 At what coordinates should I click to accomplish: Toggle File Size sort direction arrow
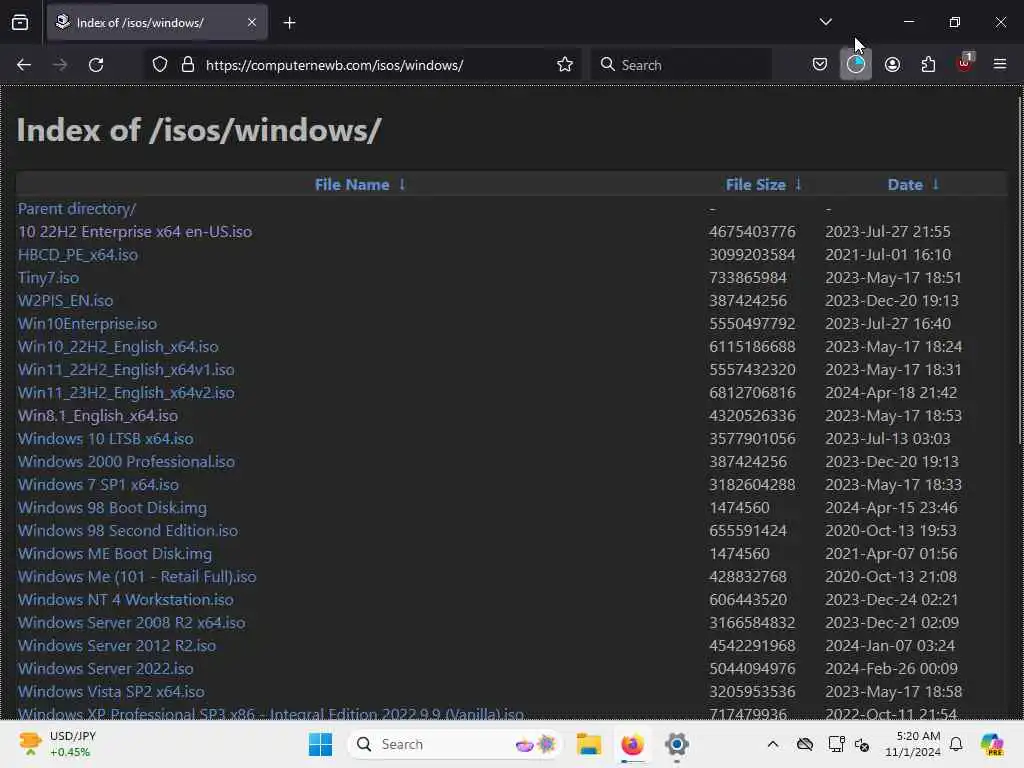pos(798,185)
